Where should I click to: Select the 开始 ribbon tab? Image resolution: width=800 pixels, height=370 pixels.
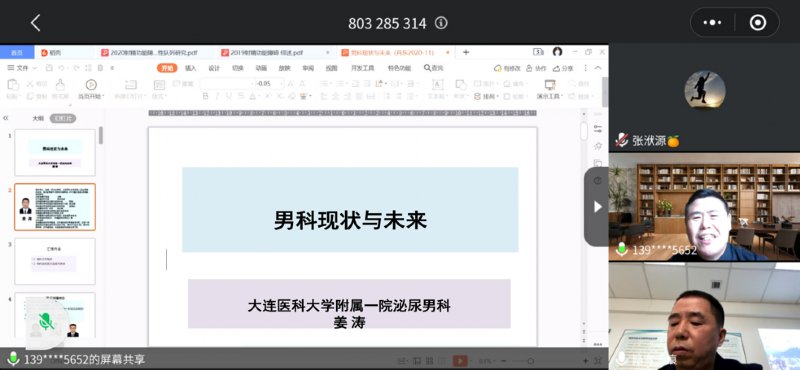[x=167, y=68]
